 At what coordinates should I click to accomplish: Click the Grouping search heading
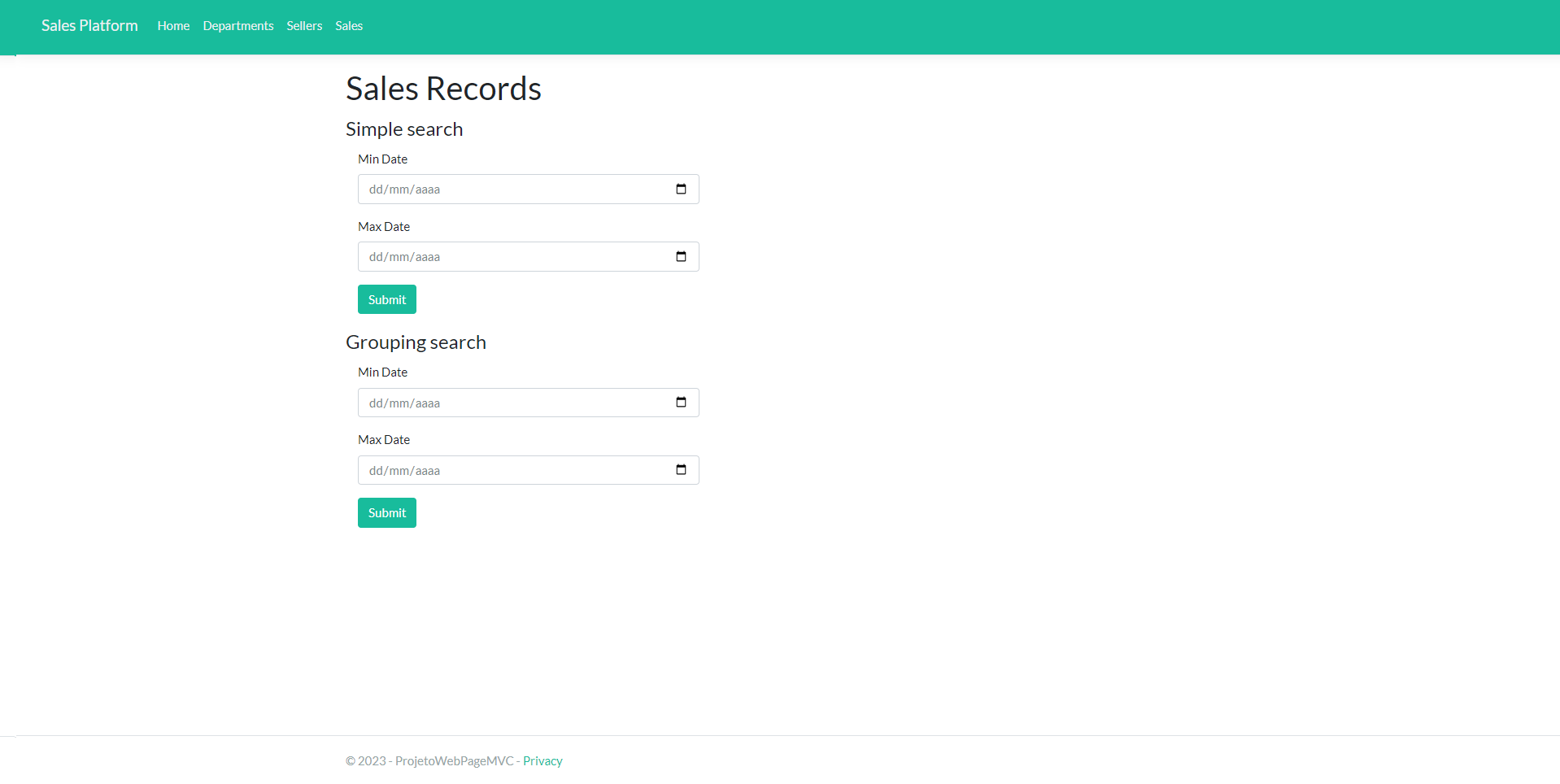(416, 342)
